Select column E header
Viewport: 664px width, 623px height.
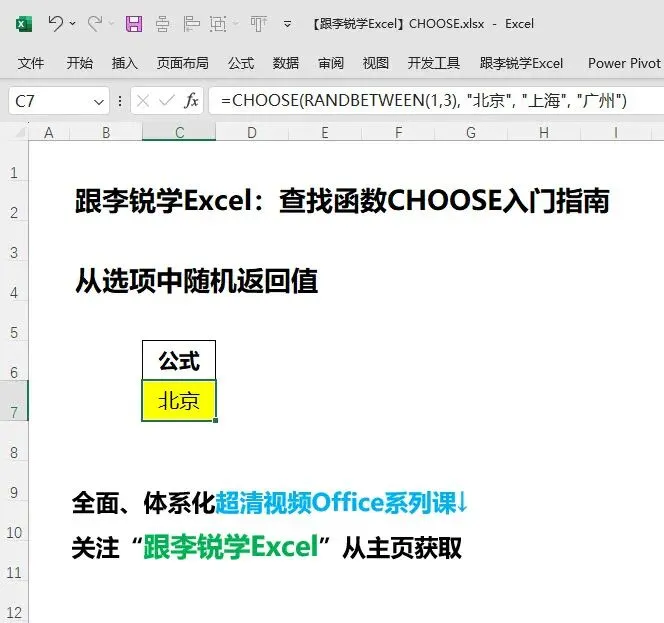[x=325, y=133]
